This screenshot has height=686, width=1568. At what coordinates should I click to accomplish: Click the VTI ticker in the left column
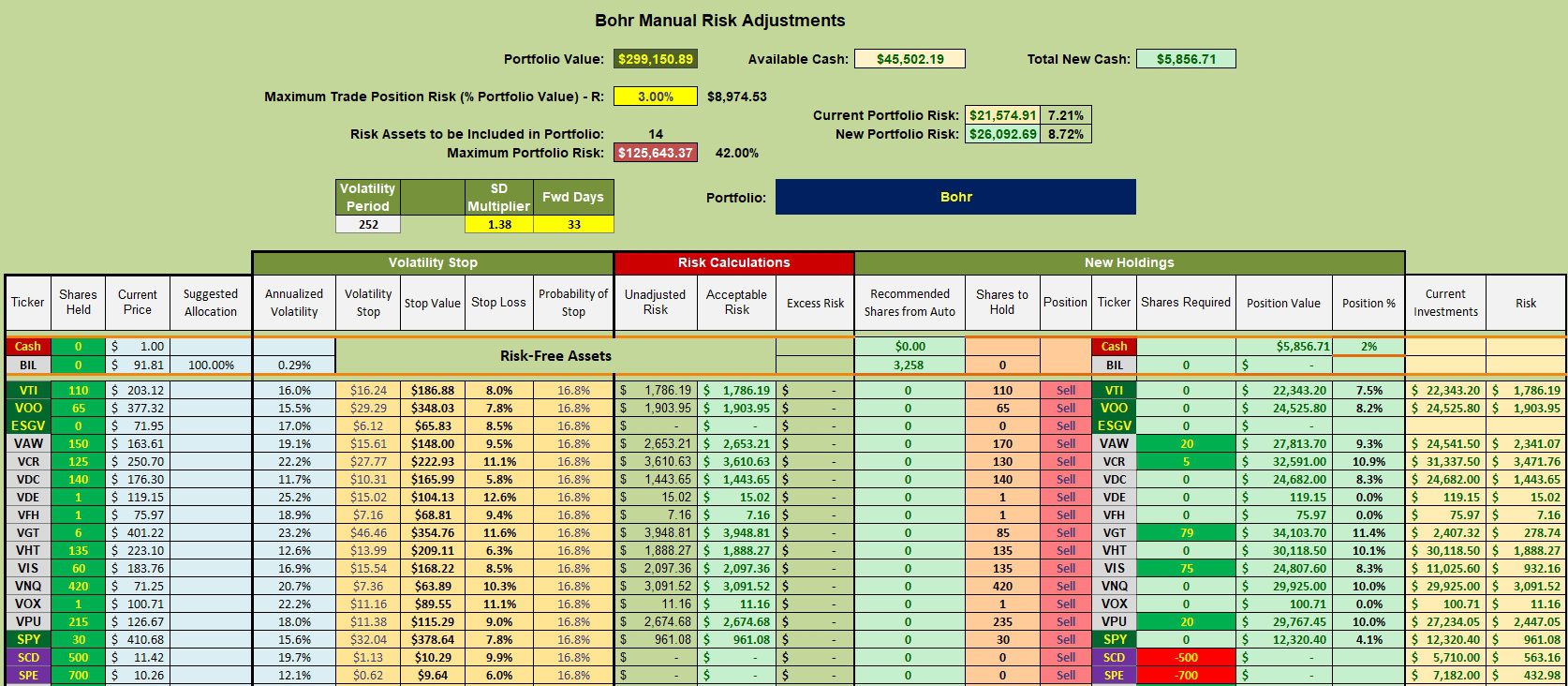click(x=27, y=391)
